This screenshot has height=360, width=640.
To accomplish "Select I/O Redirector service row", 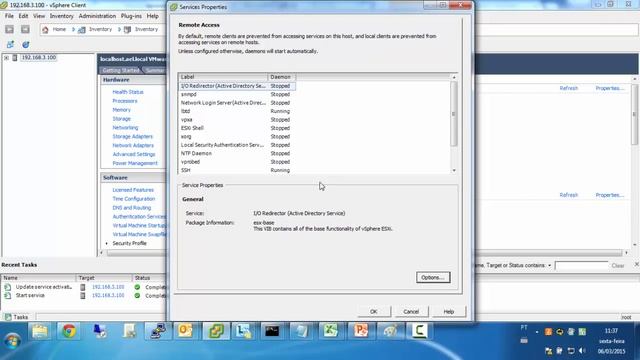I will [237, 86].
